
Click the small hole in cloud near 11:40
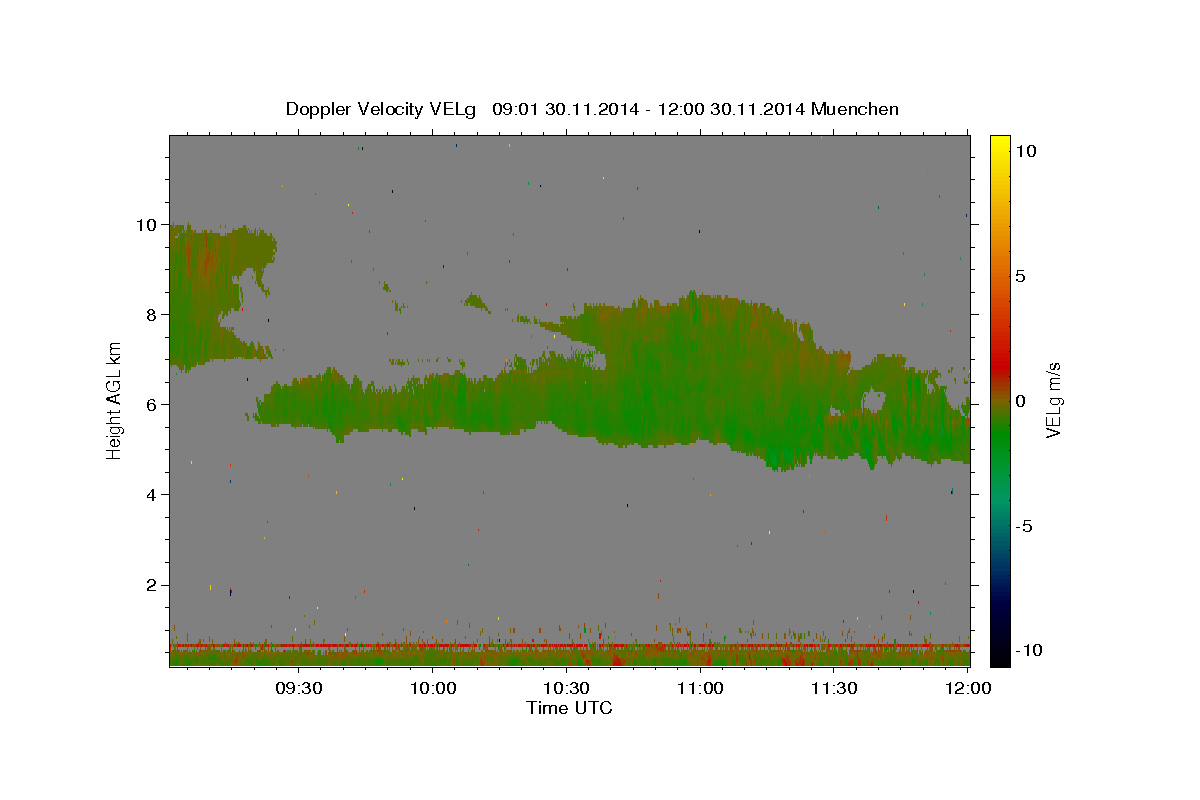(x=873, y=401)
